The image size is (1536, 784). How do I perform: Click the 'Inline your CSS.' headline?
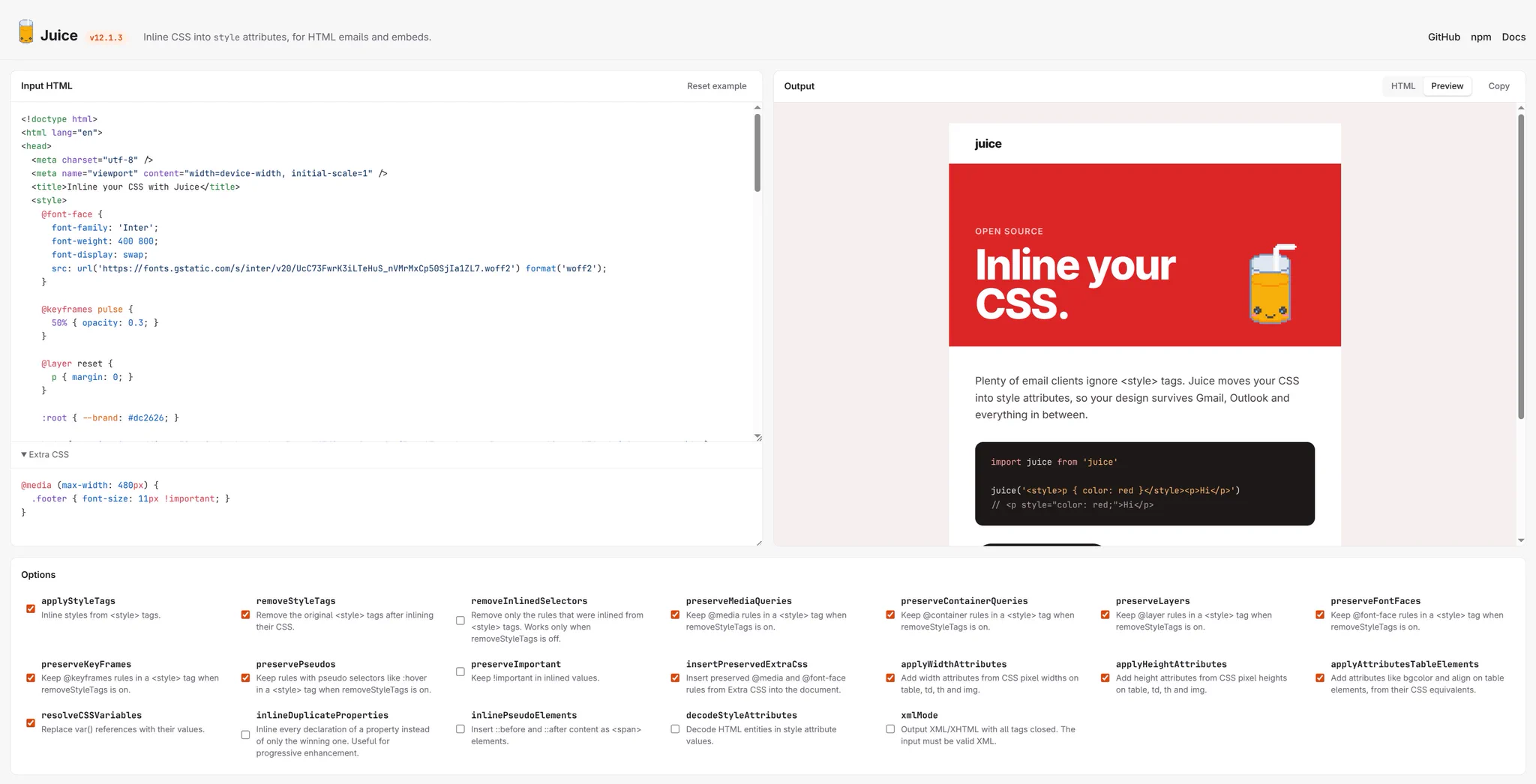coord(1075,284)
